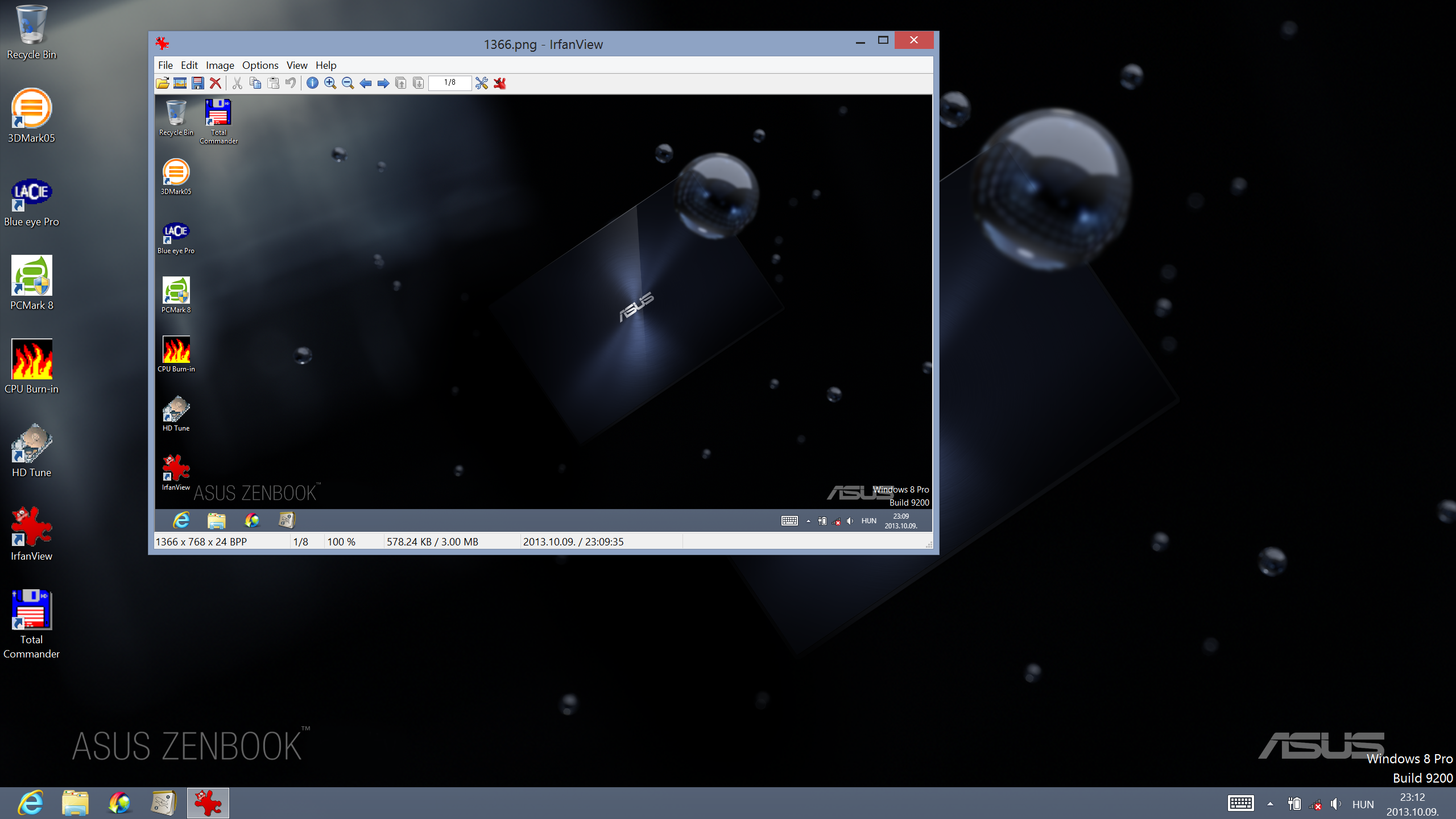
Task: Start the Slideshow toolbar icon
Action: click(180, 83)
